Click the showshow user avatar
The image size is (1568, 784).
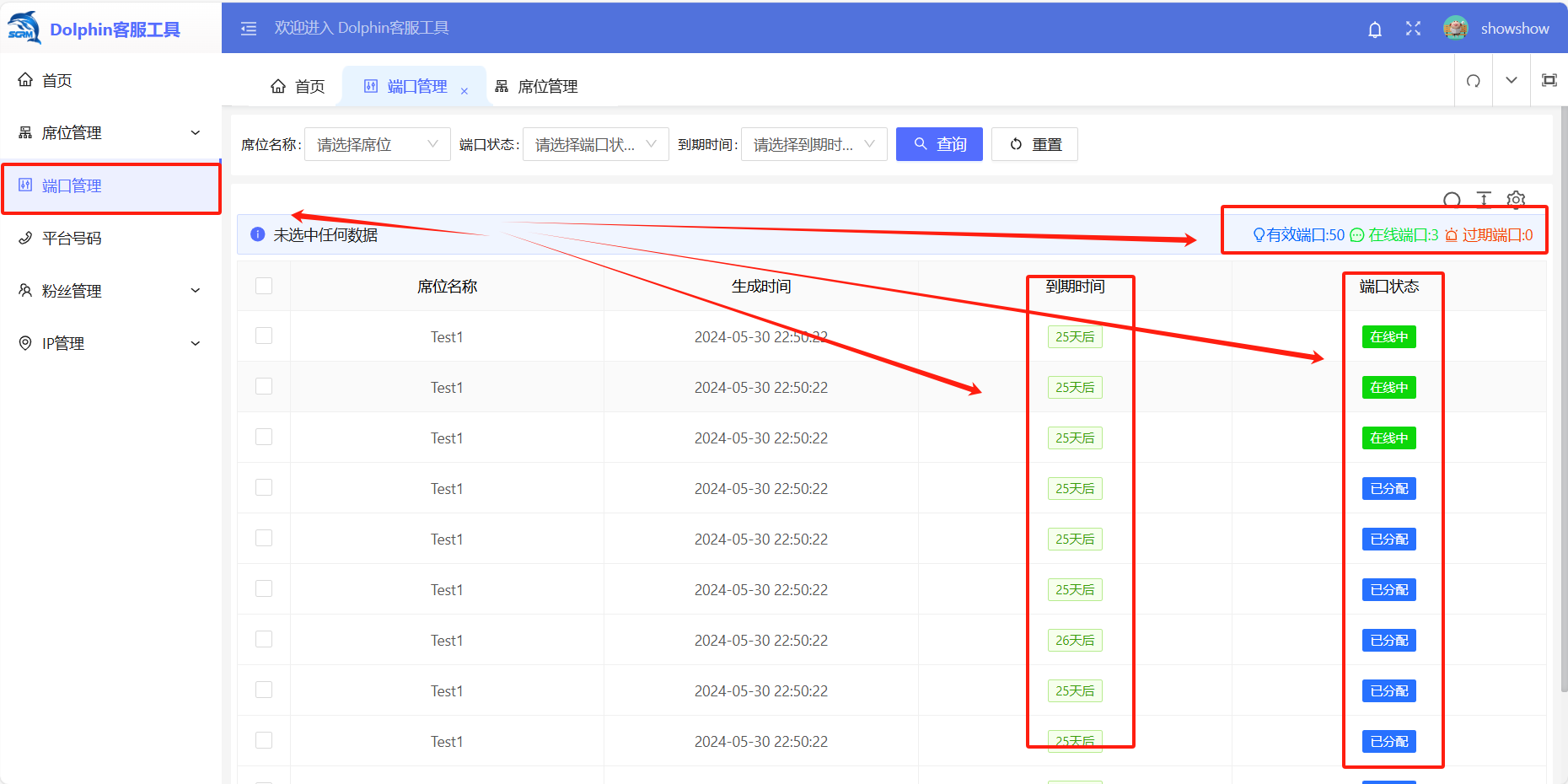click(x=1455, y=29)
